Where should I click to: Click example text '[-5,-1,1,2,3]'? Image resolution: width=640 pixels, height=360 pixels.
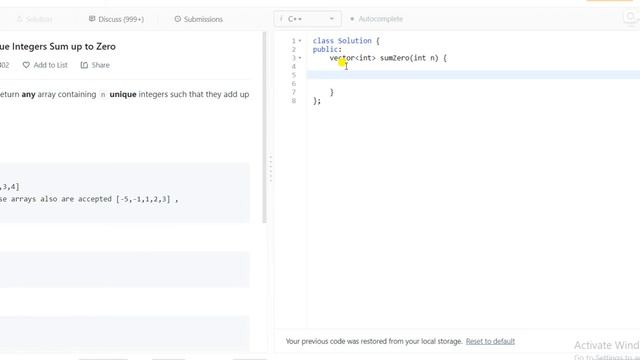click(143, 199)
